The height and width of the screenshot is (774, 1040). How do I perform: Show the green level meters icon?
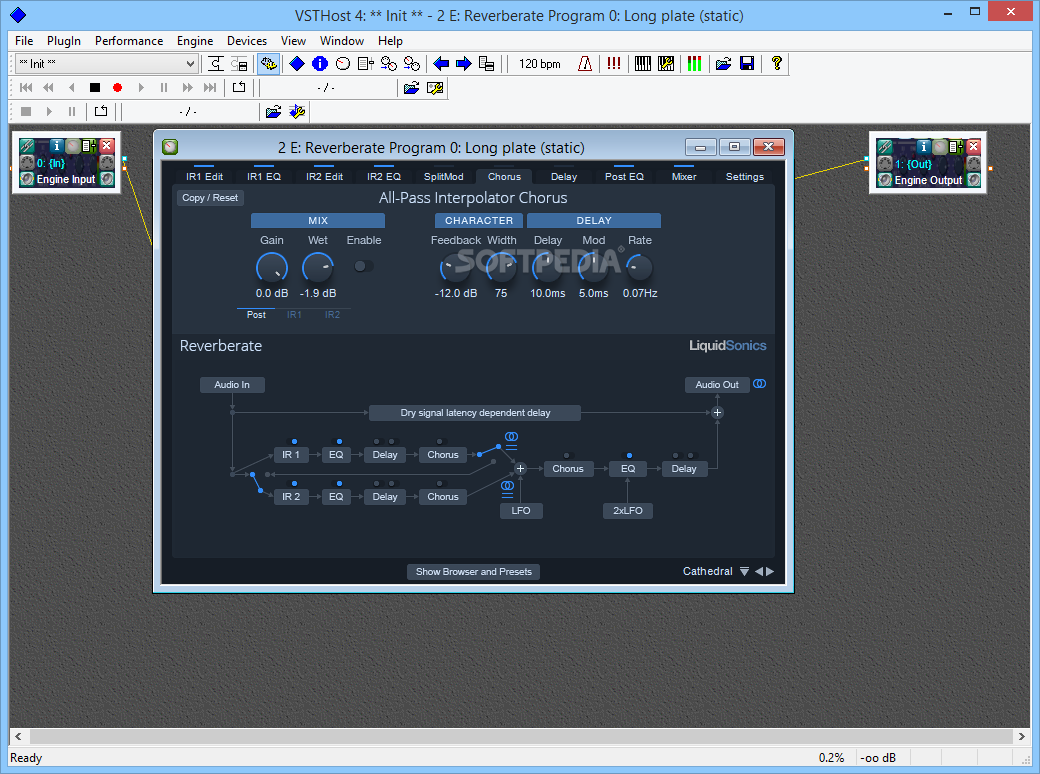coord(694,64)
